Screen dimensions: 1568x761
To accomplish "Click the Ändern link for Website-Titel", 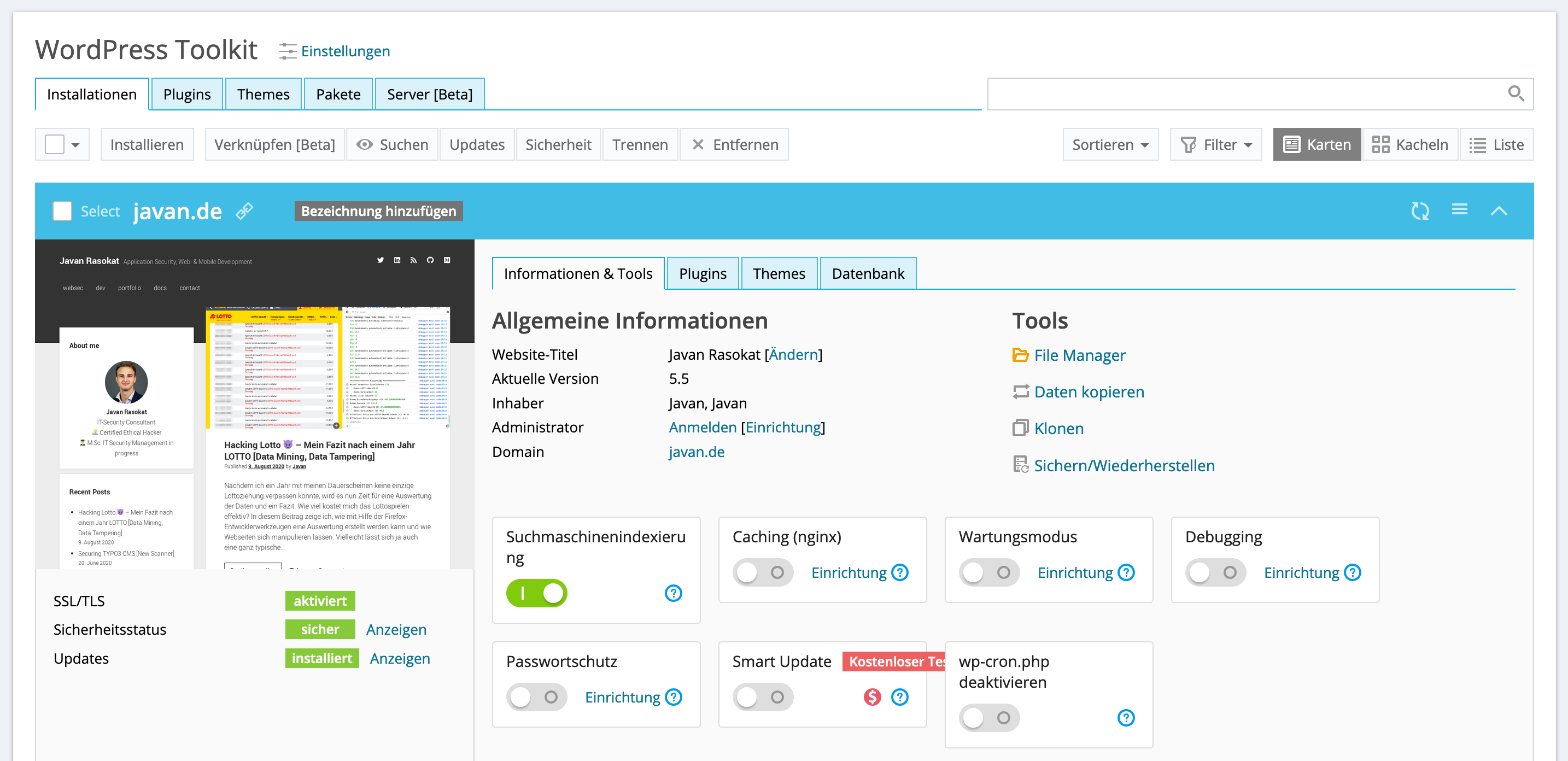I will [x=794, y=354].
